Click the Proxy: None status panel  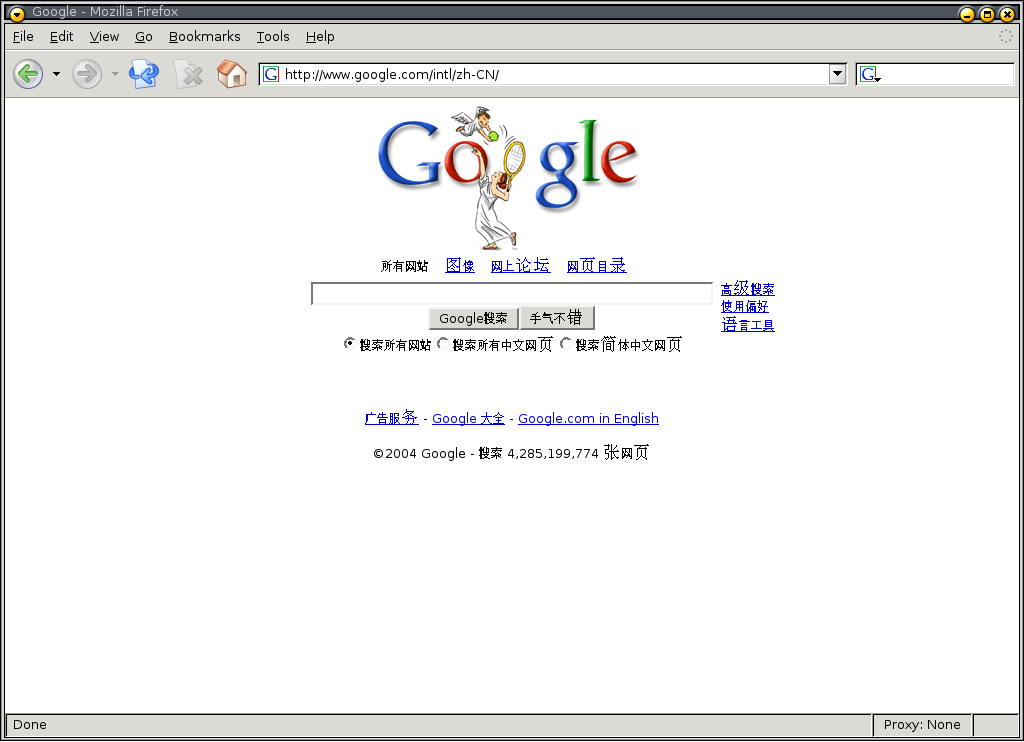click(x=922, y=724)
